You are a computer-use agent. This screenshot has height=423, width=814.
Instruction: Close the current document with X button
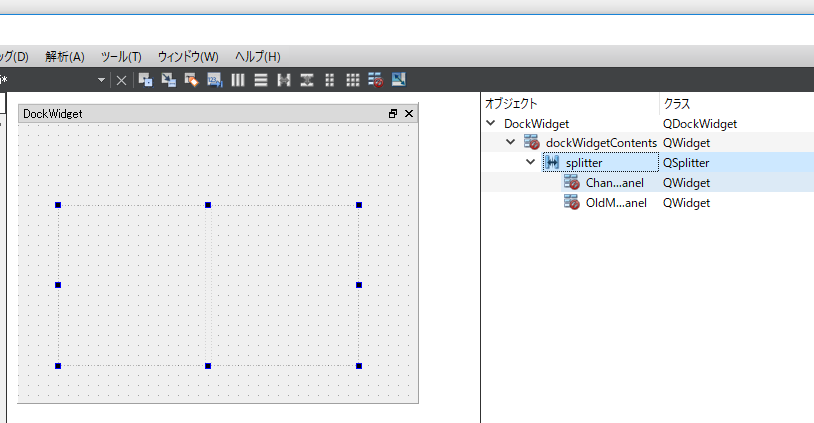click(x=121, y=80)
